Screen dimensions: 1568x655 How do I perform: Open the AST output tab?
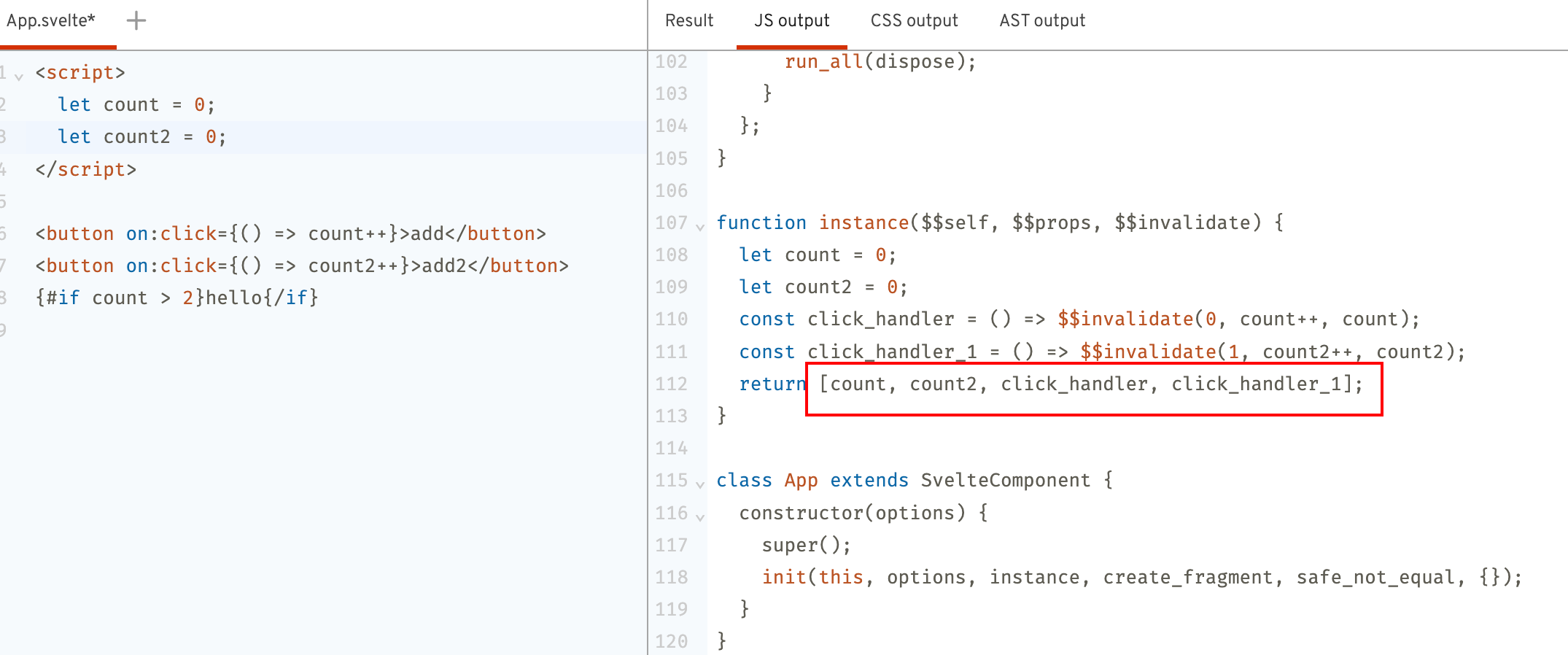(x=1041, y=20)
